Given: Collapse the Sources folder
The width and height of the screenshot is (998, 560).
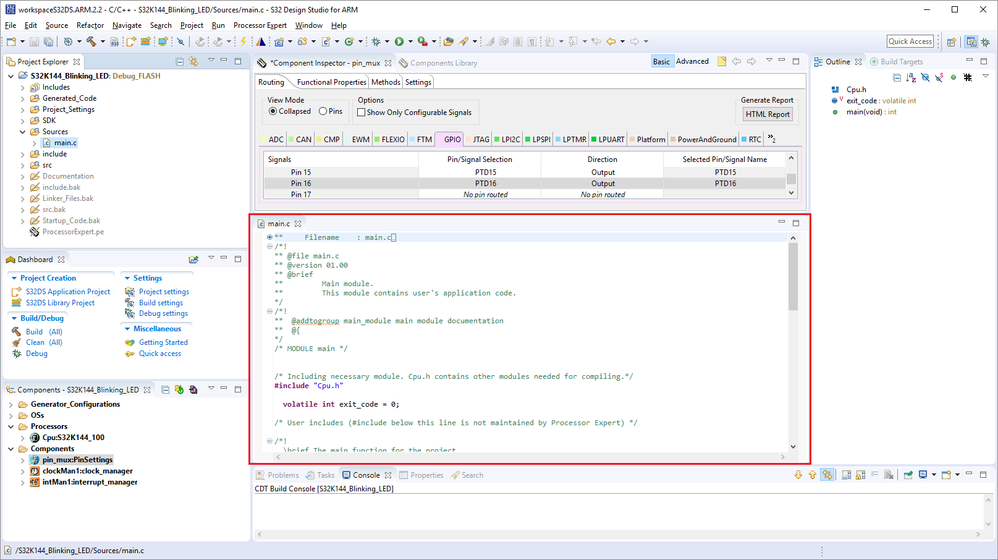Looking at the screenshot, I should (x=23, y=132).
